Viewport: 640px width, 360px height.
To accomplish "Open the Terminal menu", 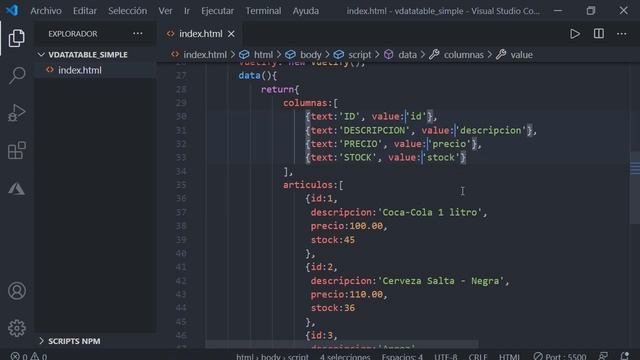I will (263, 11).
